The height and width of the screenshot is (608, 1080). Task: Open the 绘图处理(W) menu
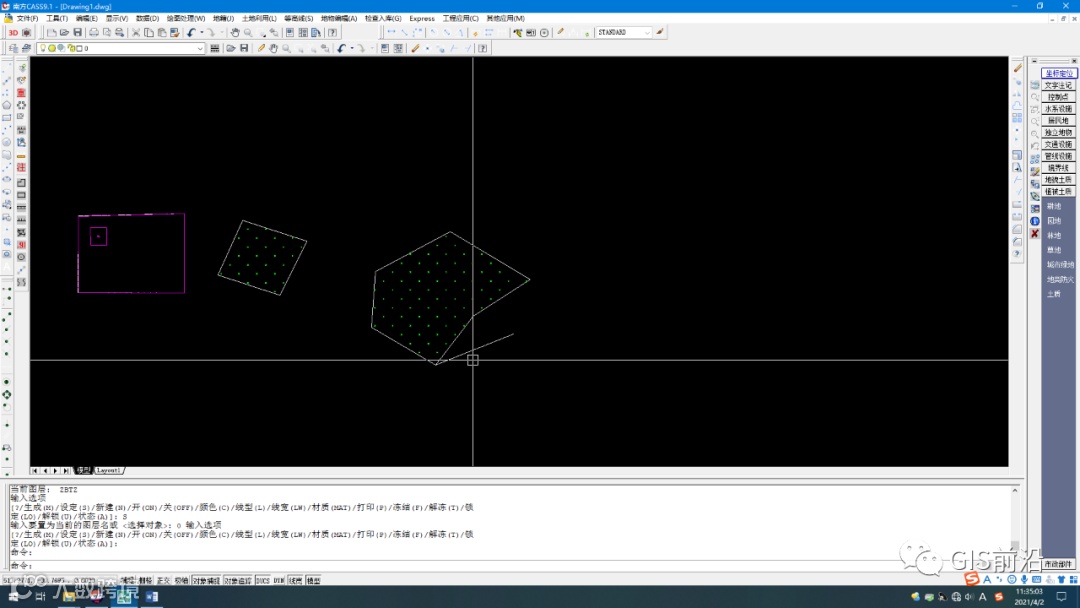click(x=185, y=19)
